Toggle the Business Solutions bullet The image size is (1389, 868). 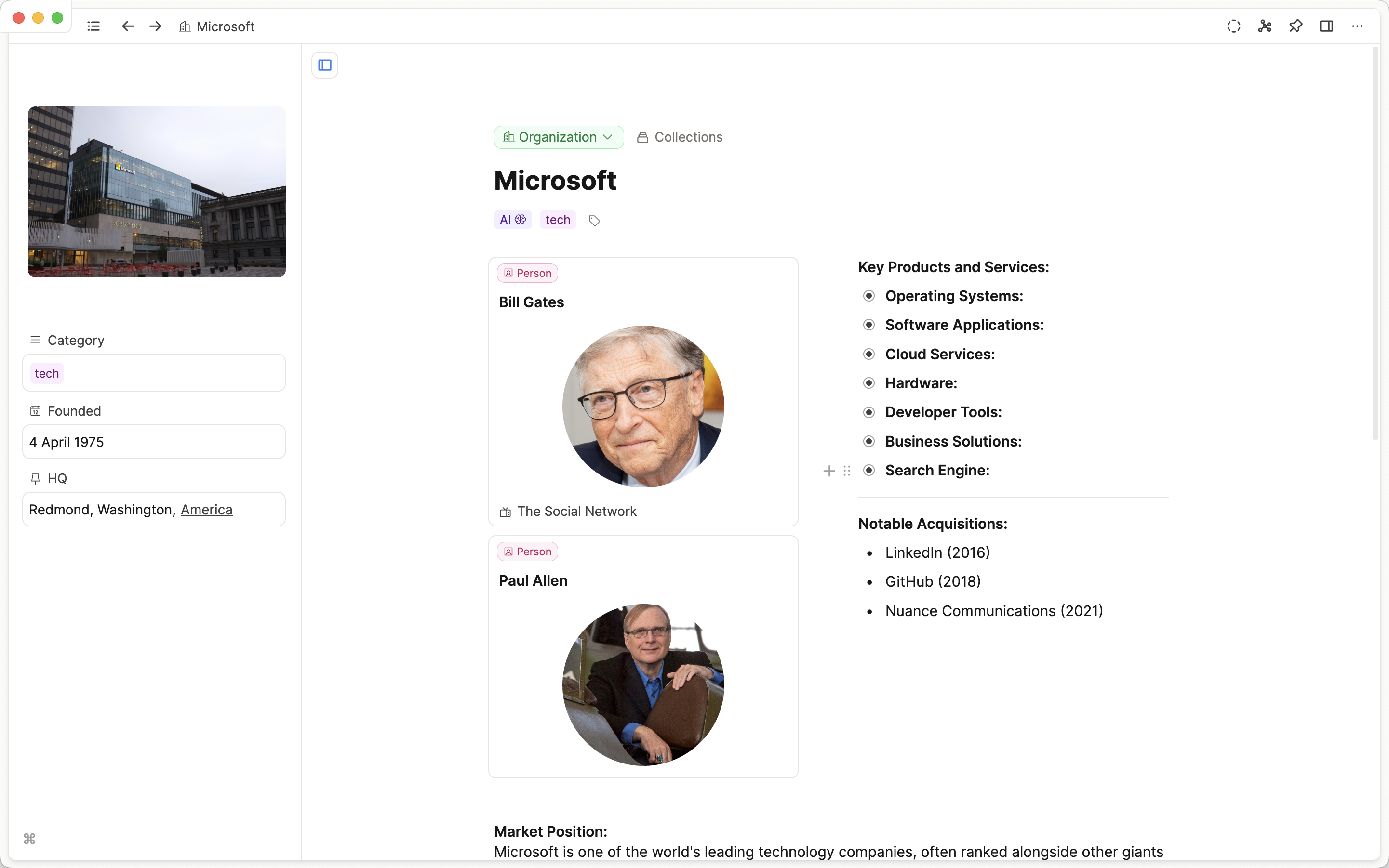pos(868,441)
